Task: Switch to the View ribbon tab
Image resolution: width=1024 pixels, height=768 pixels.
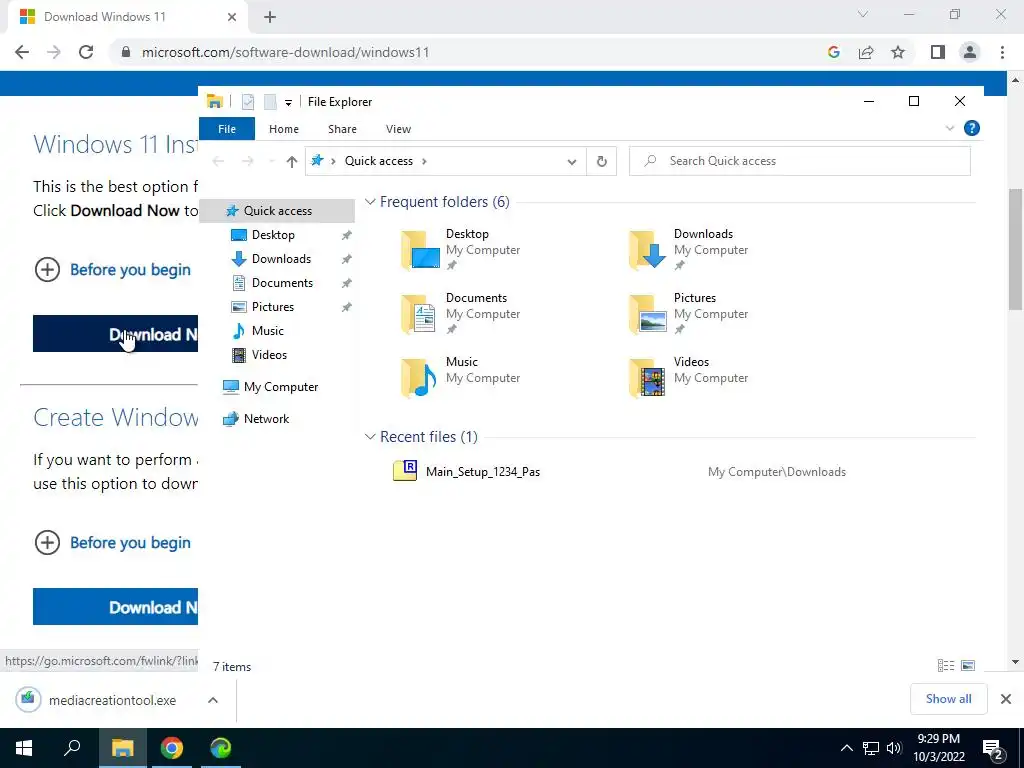Action: [x=398, y=129]
